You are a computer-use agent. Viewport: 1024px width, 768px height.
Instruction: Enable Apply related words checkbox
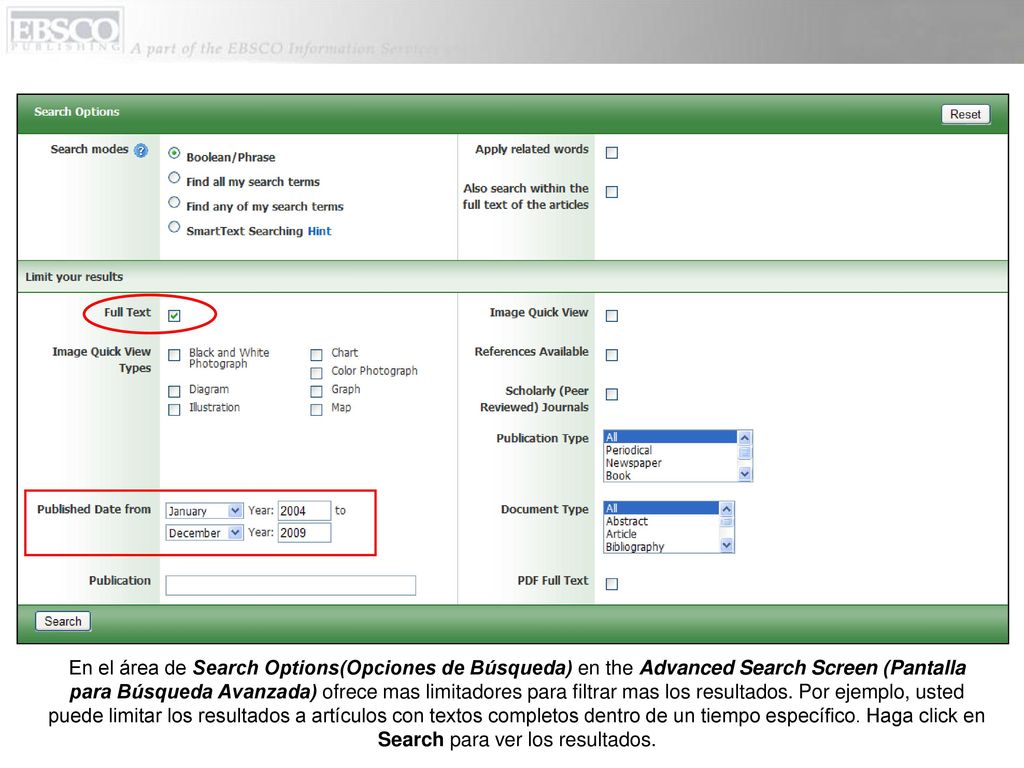tap(612, 153)
